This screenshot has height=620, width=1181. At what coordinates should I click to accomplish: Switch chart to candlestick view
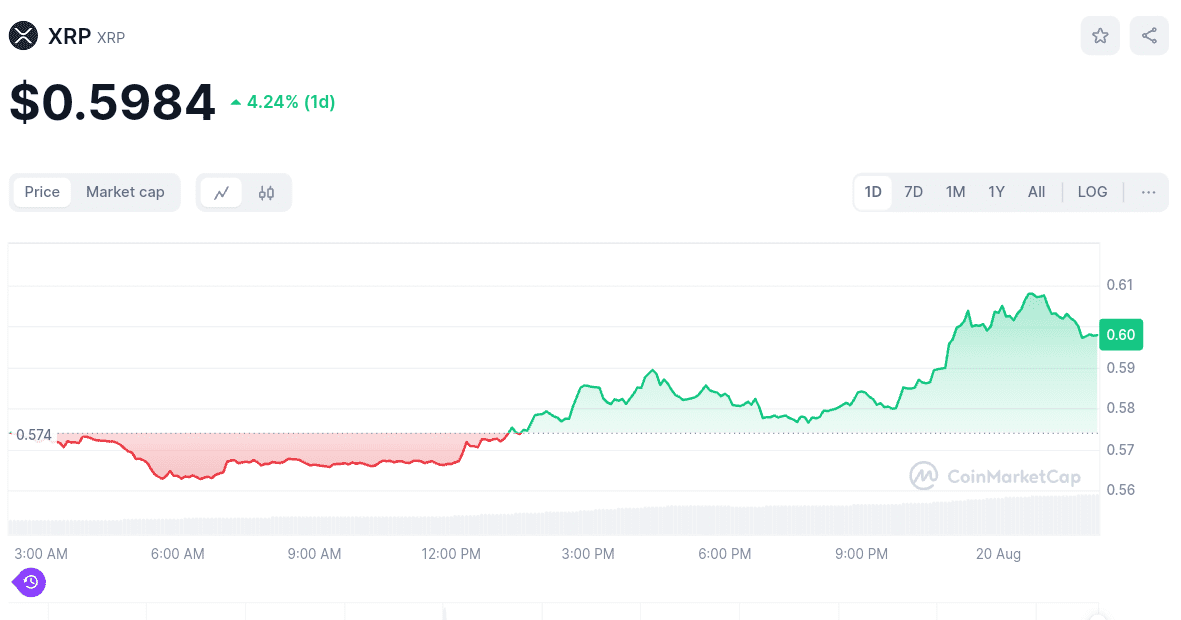pyautogui.click(x=266, y=191)
